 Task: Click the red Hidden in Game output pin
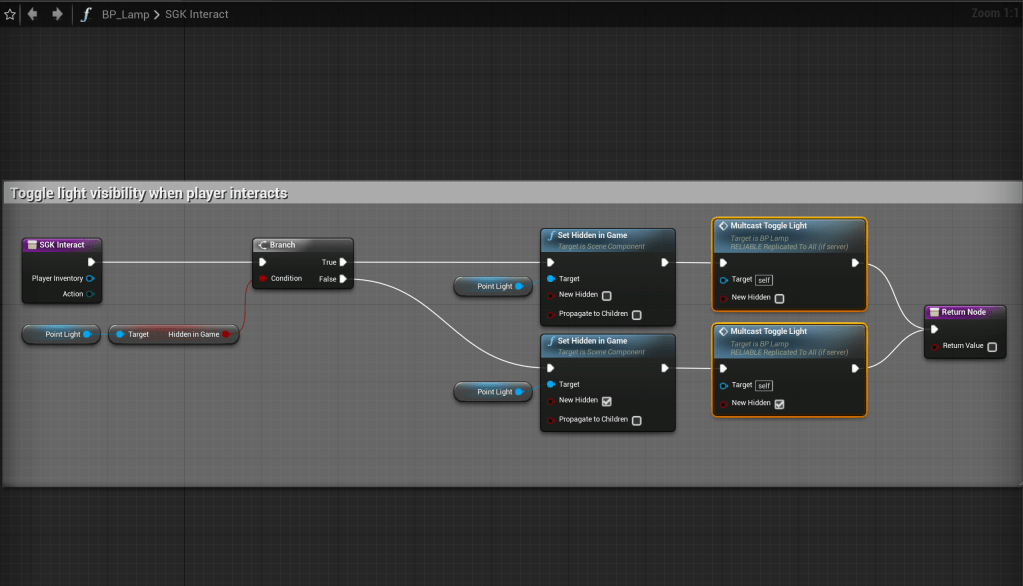[x=227, y=334]
